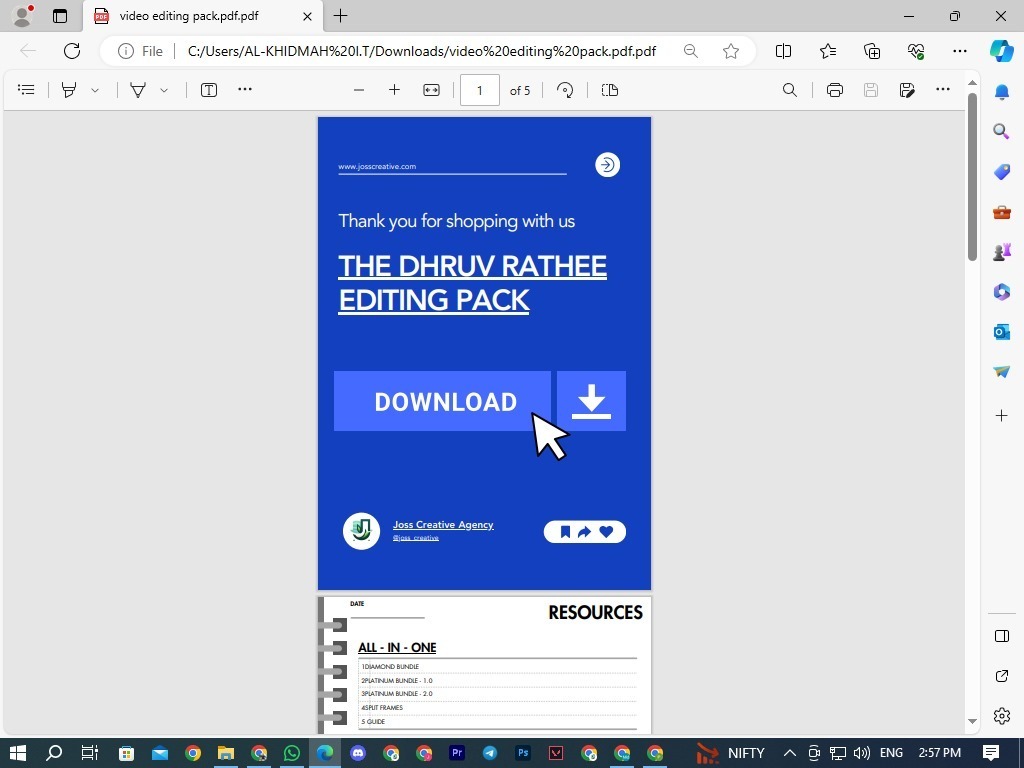1024x768 pixels.
Task: Click the page number input field
Action: tap(480, 90)
